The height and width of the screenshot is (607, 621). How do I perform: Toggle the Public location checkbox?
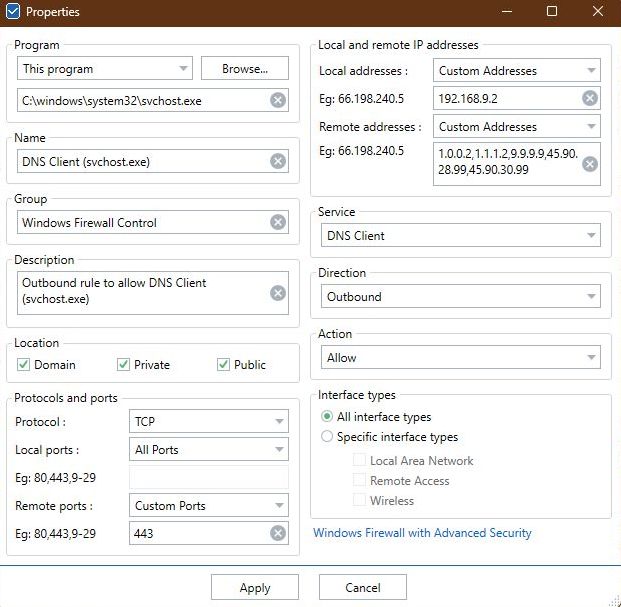(x=224, y=365)
